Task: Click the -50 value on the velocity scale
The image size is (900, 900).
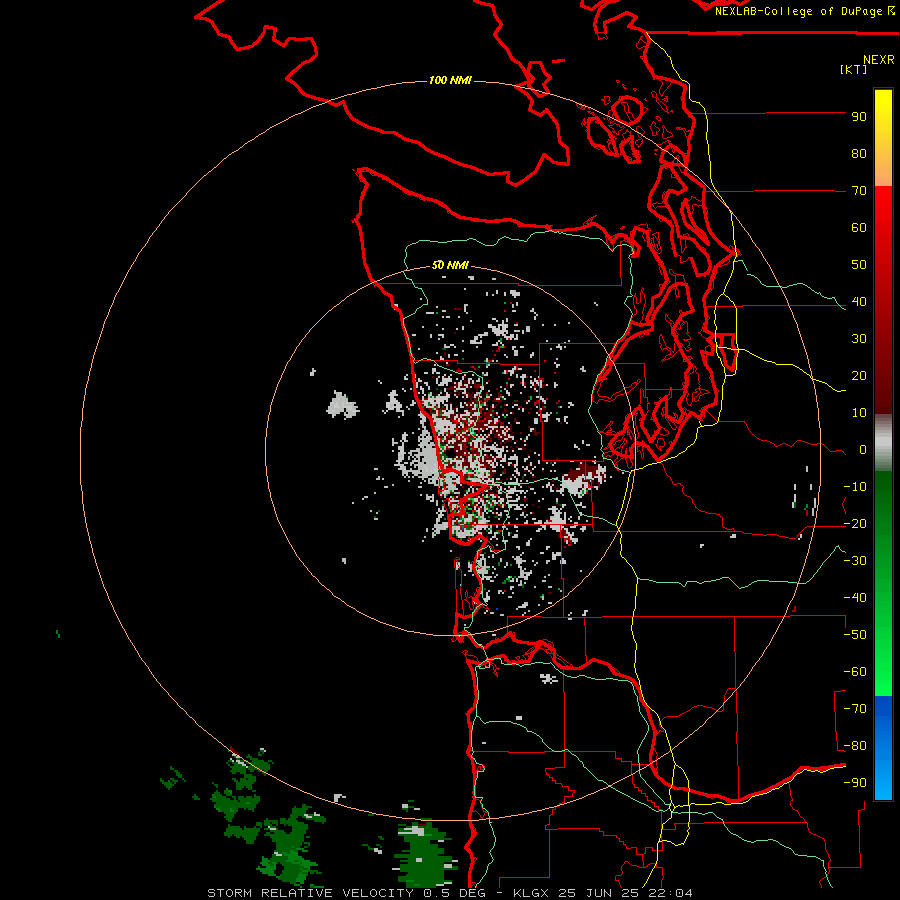Action: click(855, 635)
